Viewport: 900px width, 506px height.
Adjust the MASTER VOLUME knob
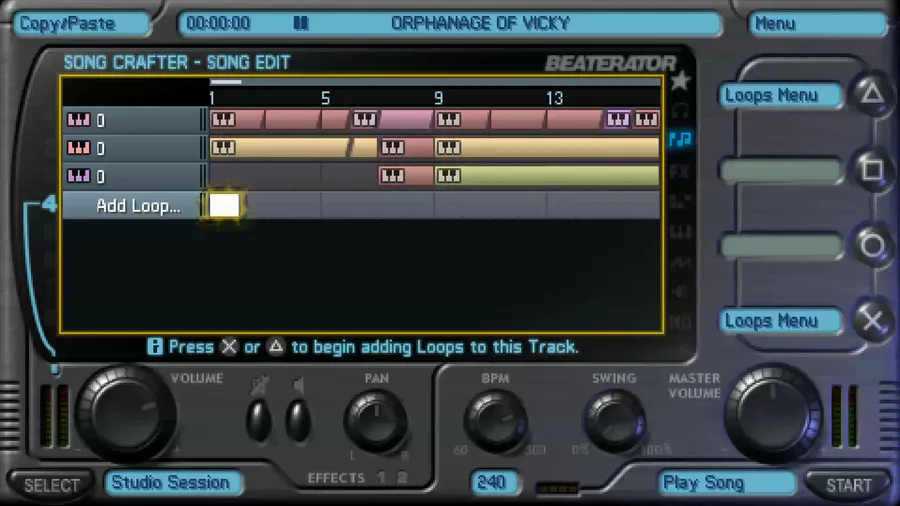click(773, 412)
